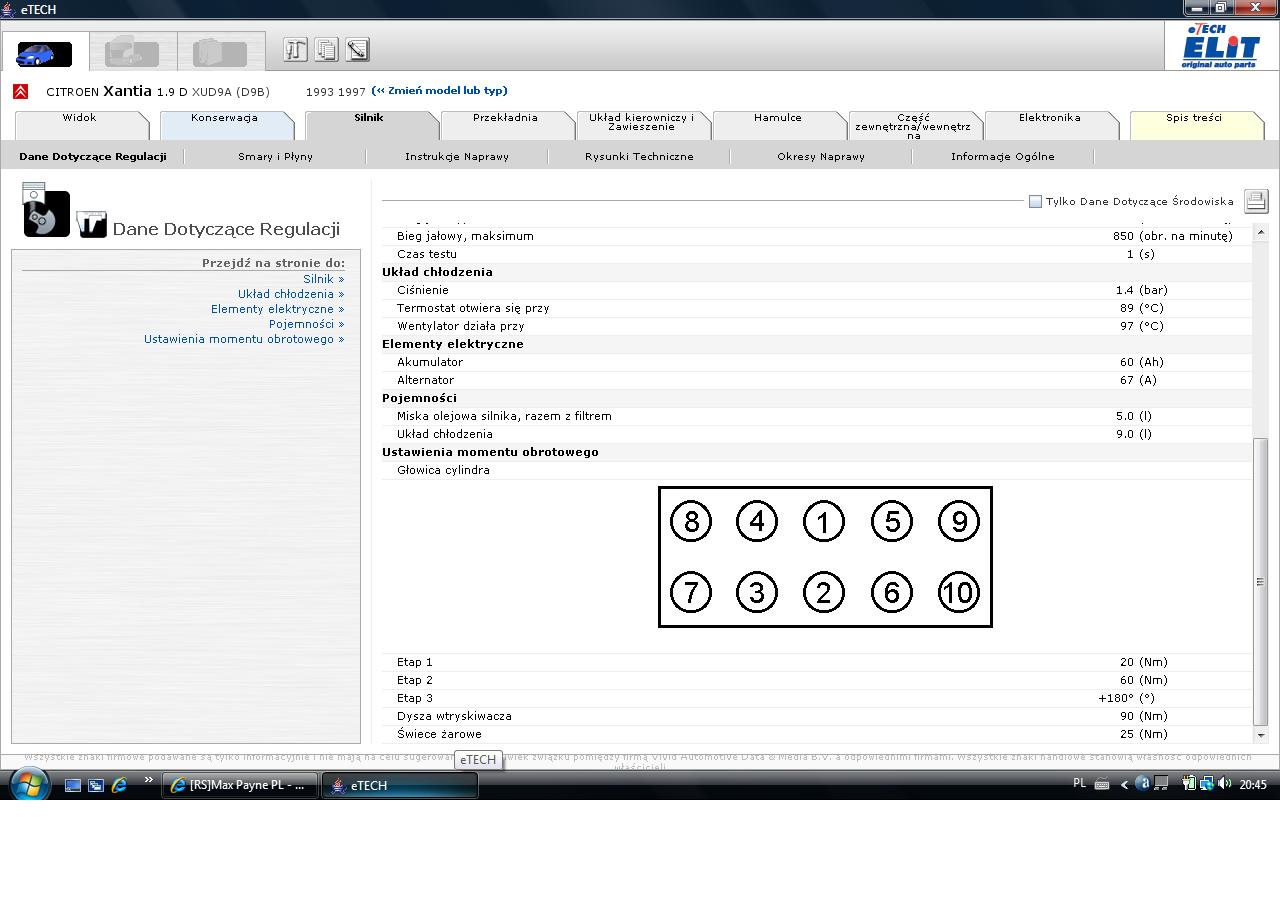Click the notepad with pencil toolbar icon
1280x907 pixels.
(x=357, y=49)
